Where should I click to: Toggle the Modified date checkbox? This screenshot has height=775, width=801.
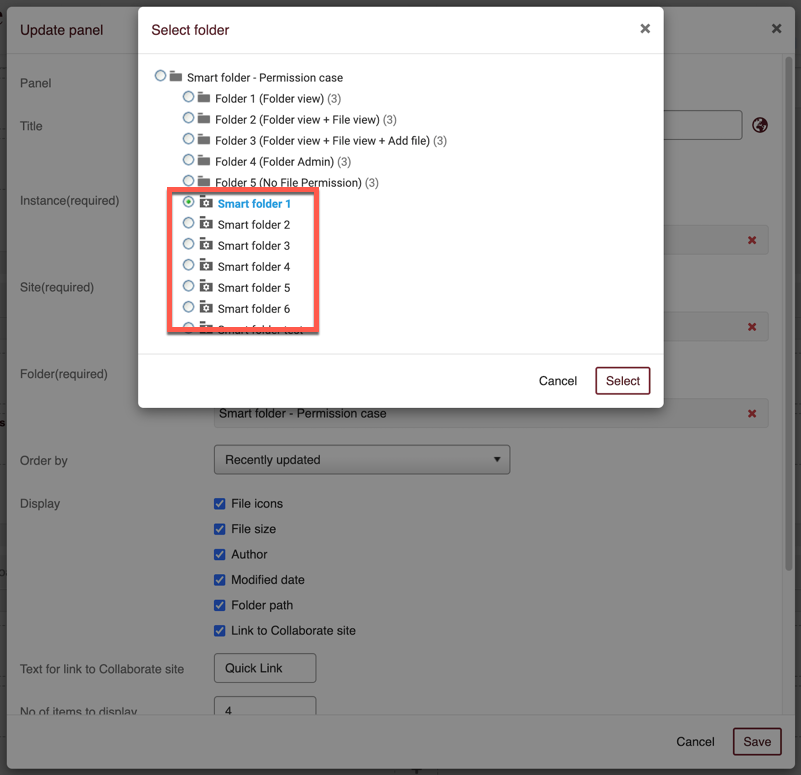(220, 580)
